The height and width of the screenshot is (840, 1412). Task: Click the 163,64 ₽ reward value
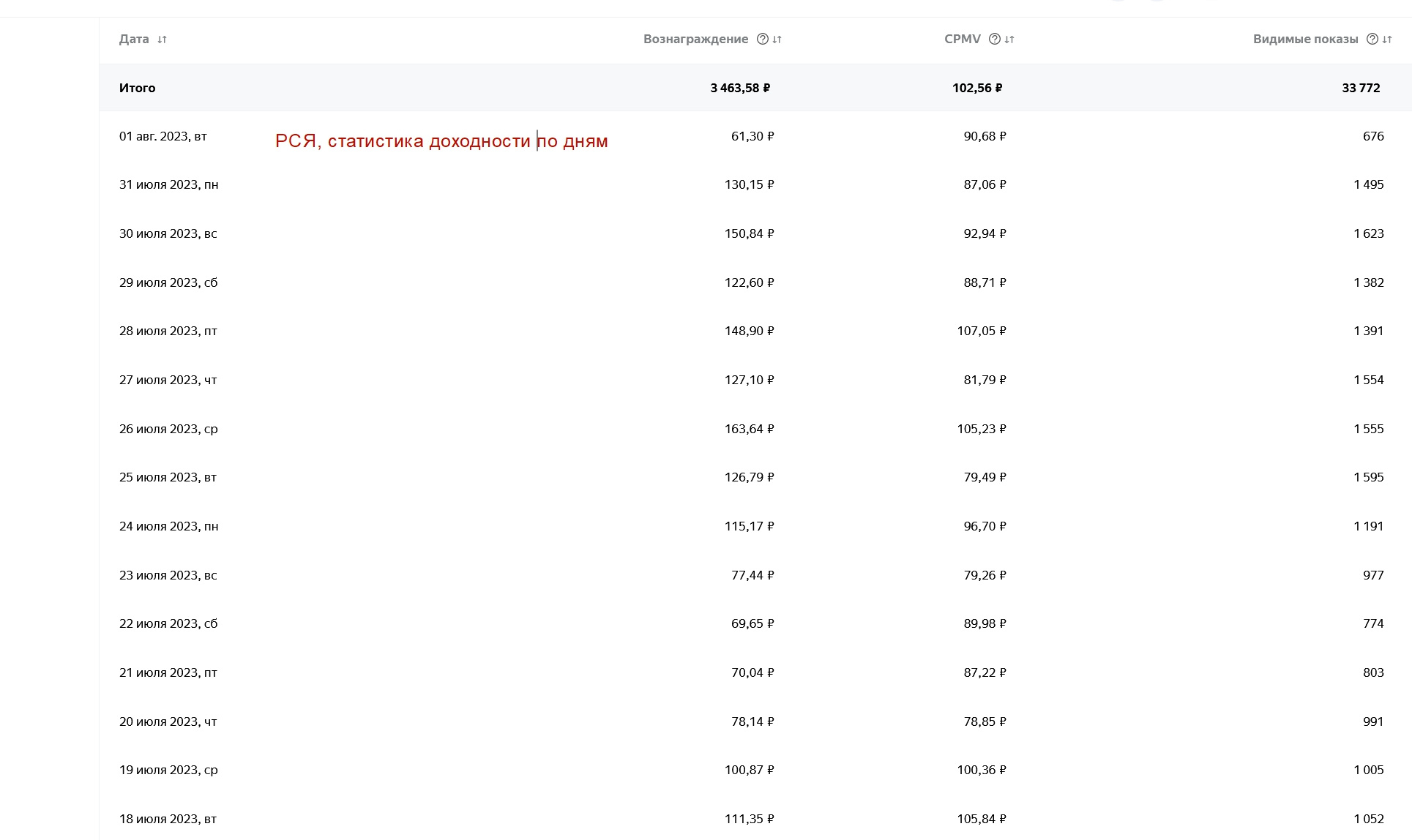pyautogui.click(x=749, y=429)
